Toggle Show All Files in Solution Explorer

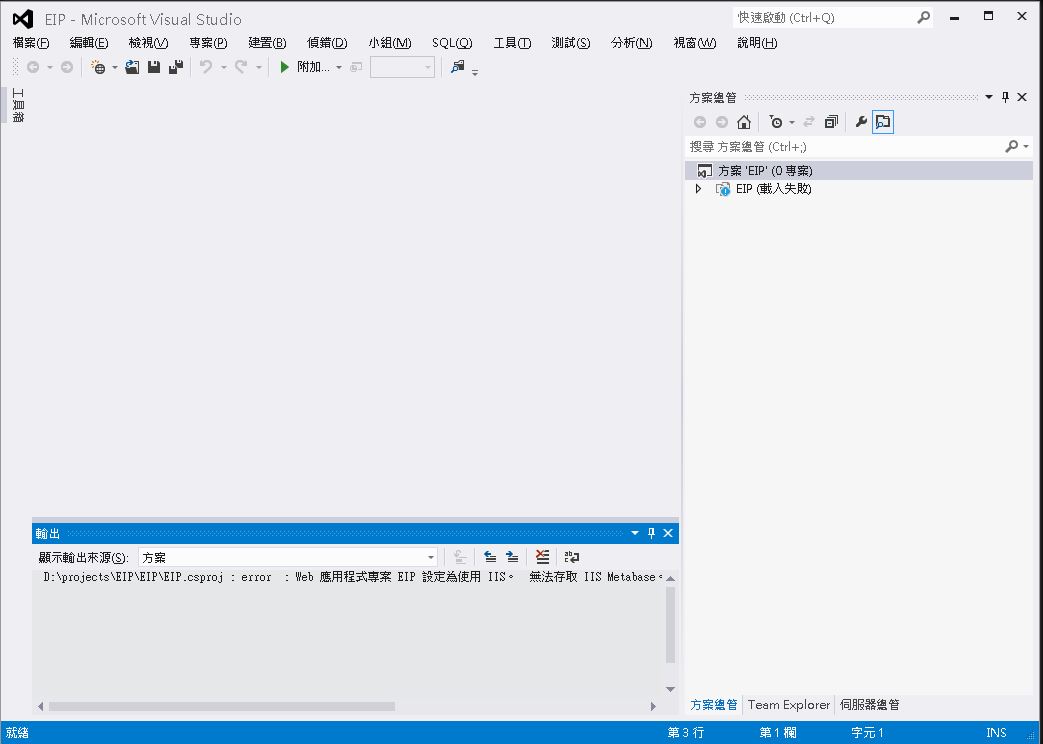[x=883, y=121]
